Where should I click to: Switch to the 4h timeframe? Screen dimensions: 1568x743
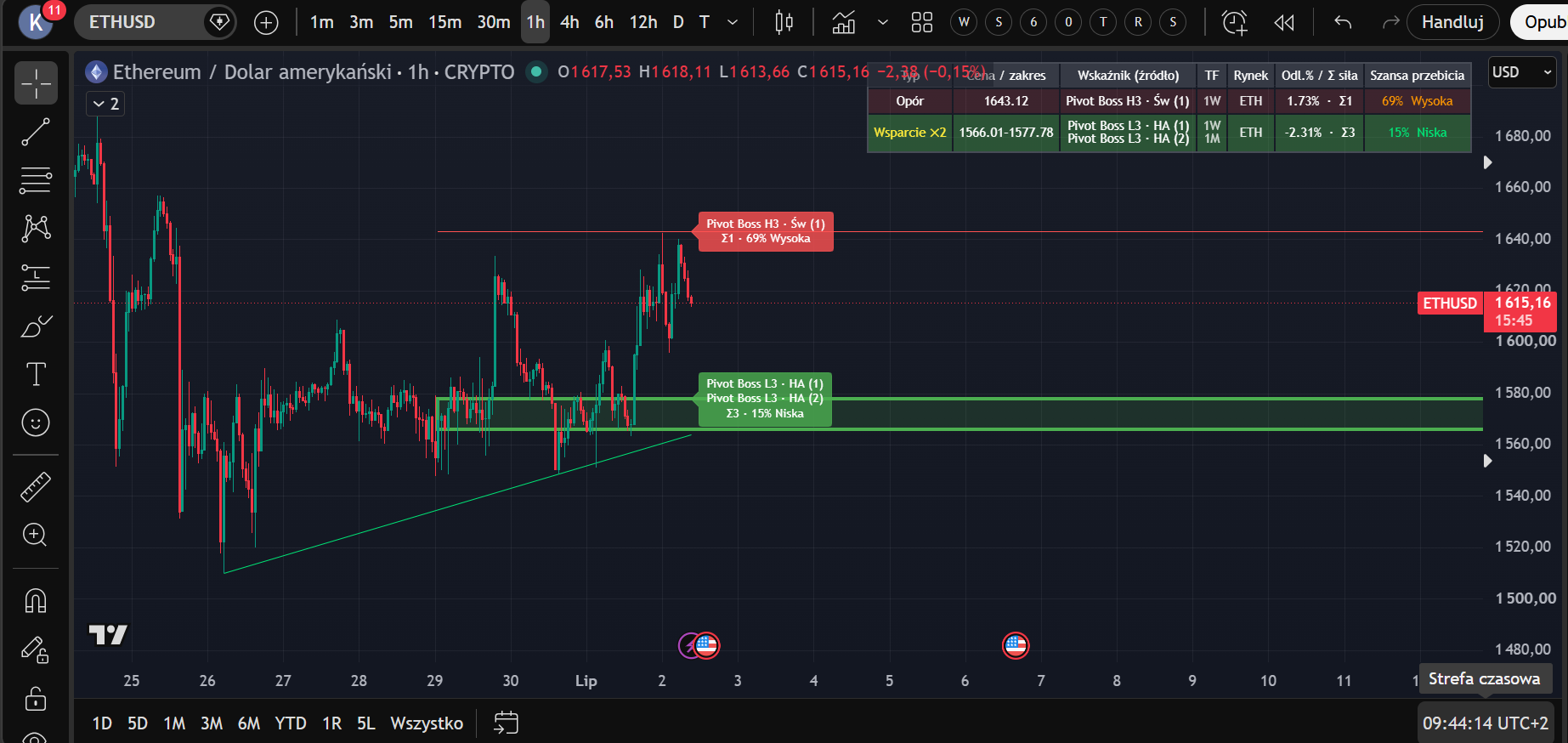click(569, 22)
